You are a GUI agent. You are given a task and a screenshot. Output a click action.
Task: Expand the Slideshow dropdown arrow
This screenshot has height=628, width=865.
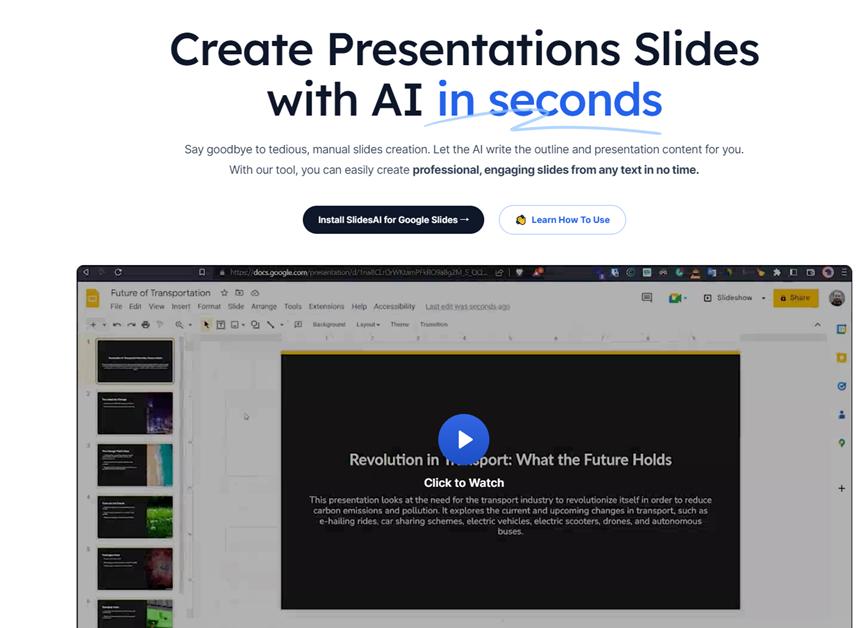coord(763,298)
